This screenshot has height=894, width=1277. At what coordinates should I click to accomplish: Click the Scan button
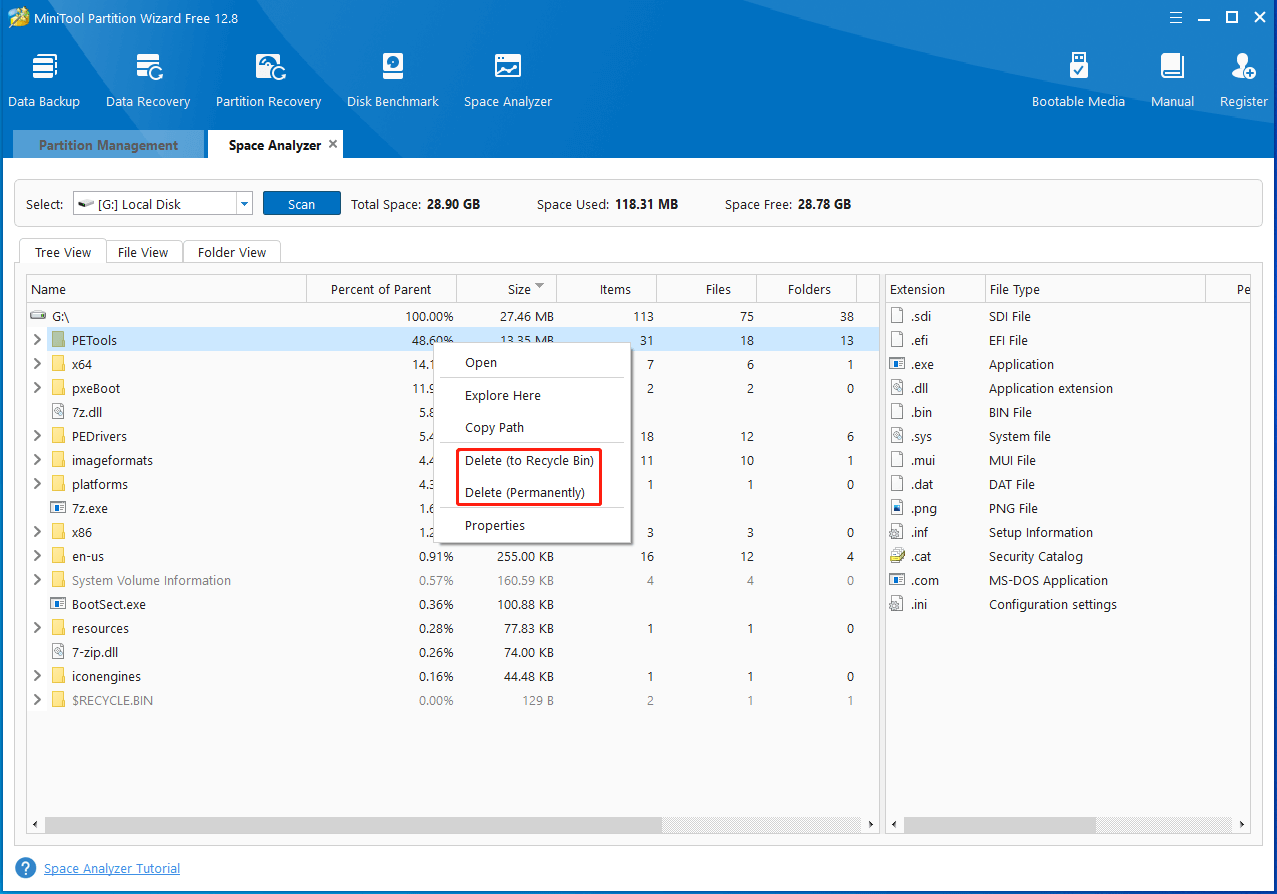click(x=301, y=203)
